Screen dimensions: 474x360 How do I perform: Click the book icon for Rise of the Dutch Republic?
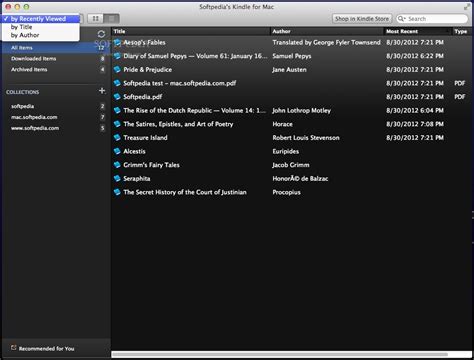coord(117,111)
